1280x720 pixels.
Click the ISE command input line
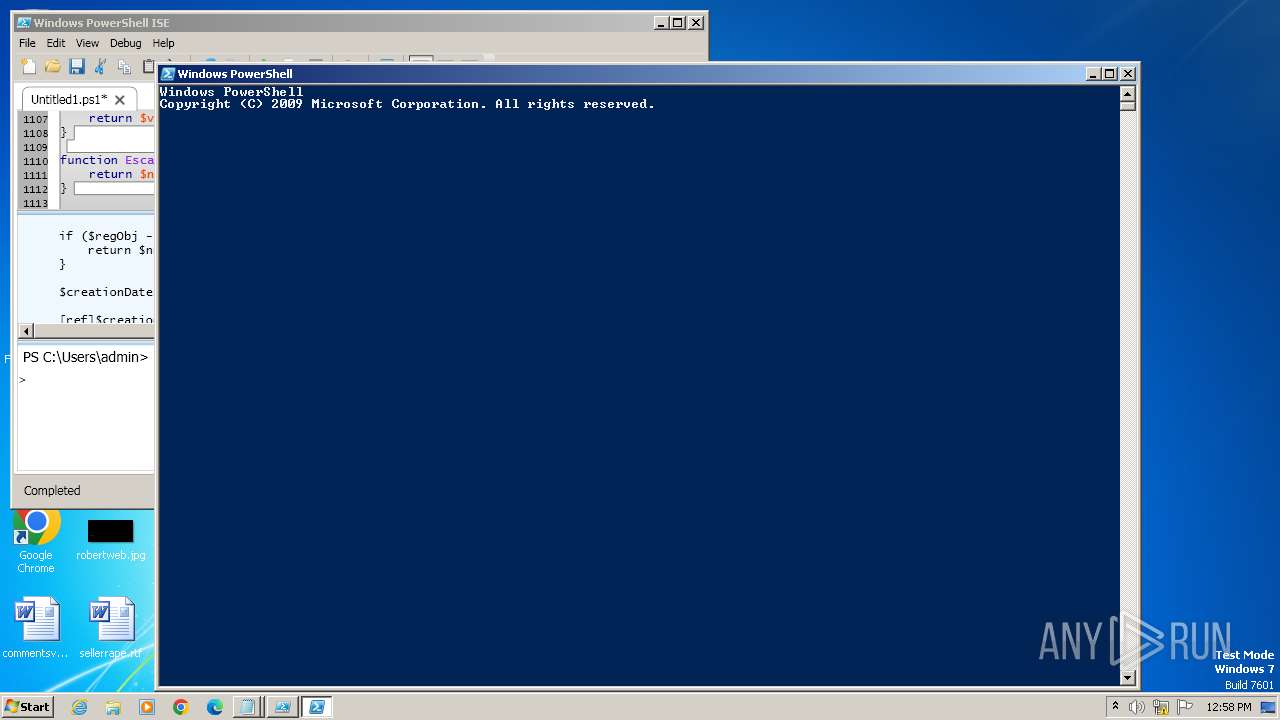86,380
